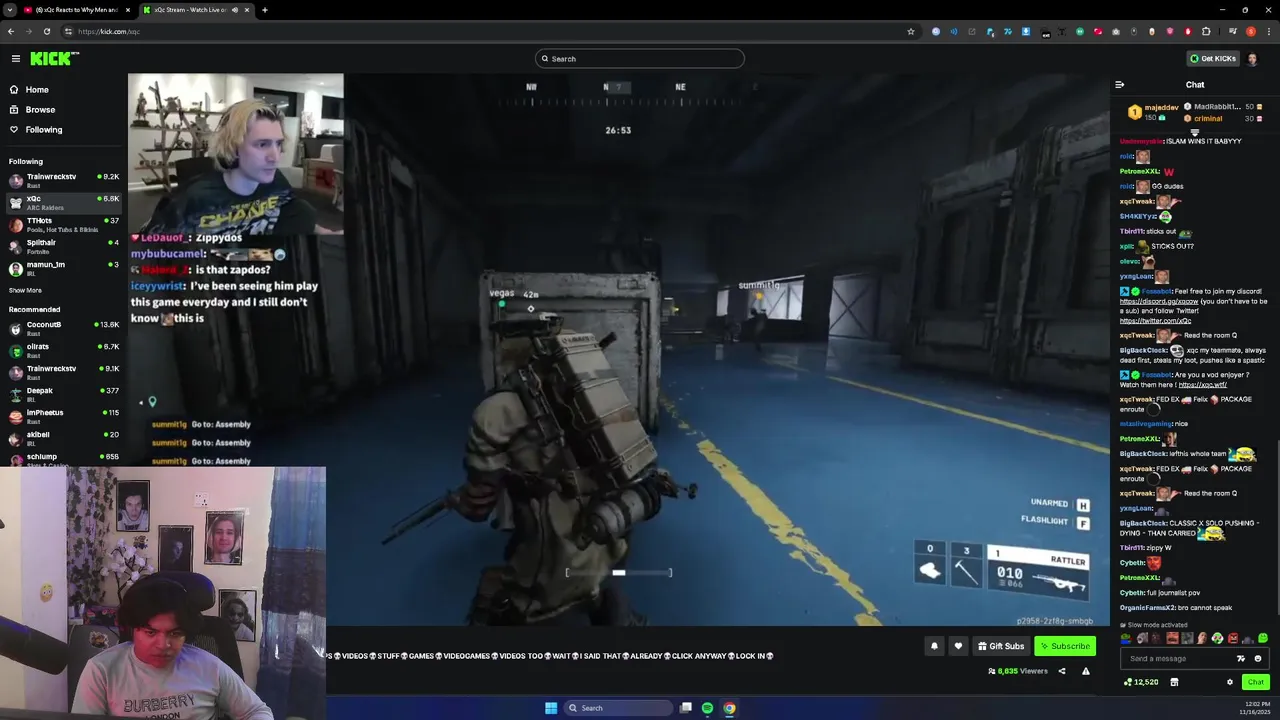Open the Kick hamburger sidebar menu
Screen dimensions: 1280x720
tap(16, 59)
